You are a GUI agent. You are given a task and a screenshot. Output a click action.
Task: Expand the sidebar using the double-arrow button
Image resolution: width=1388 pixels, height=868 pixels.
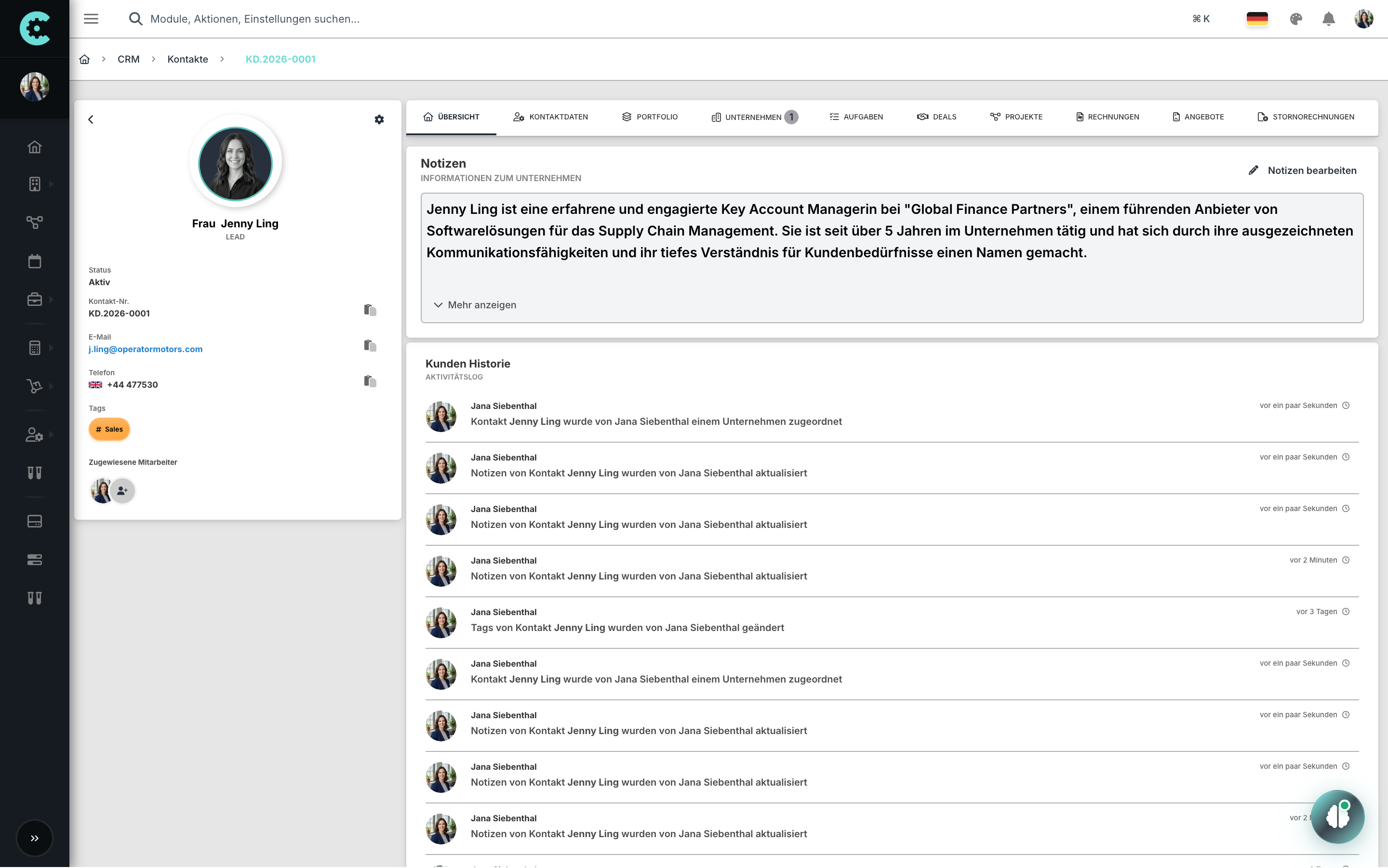pyautogui.click(x=34, y=838)
